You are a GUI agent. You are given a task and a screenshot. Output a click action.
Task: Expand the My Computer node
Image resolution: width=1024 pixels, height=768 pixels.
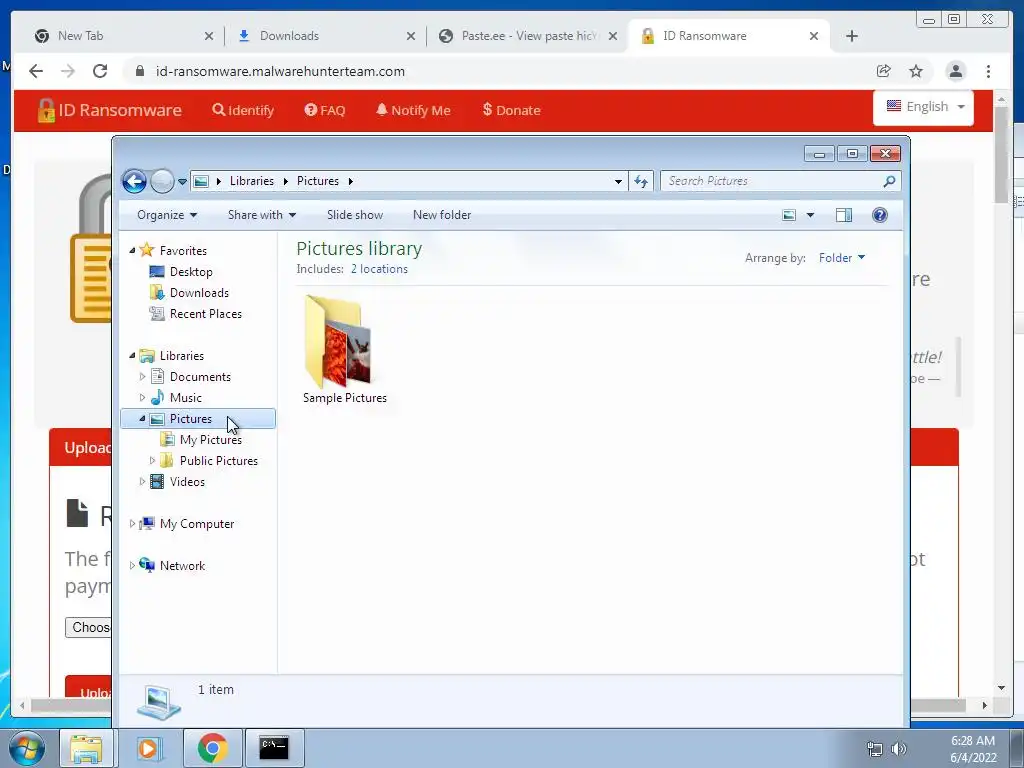click(x=132, y=524)
